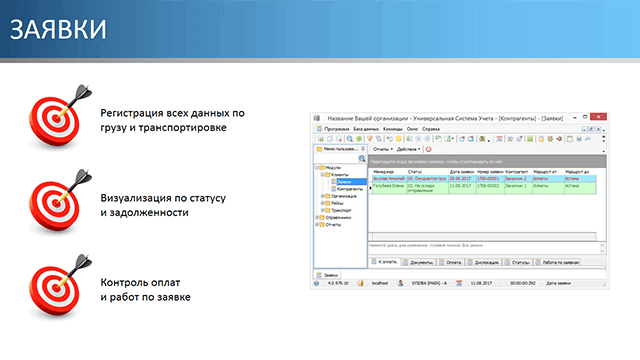Viewport: 640px width, 360px height.
Task: Open the Справка menu
Action: [431, 129]
